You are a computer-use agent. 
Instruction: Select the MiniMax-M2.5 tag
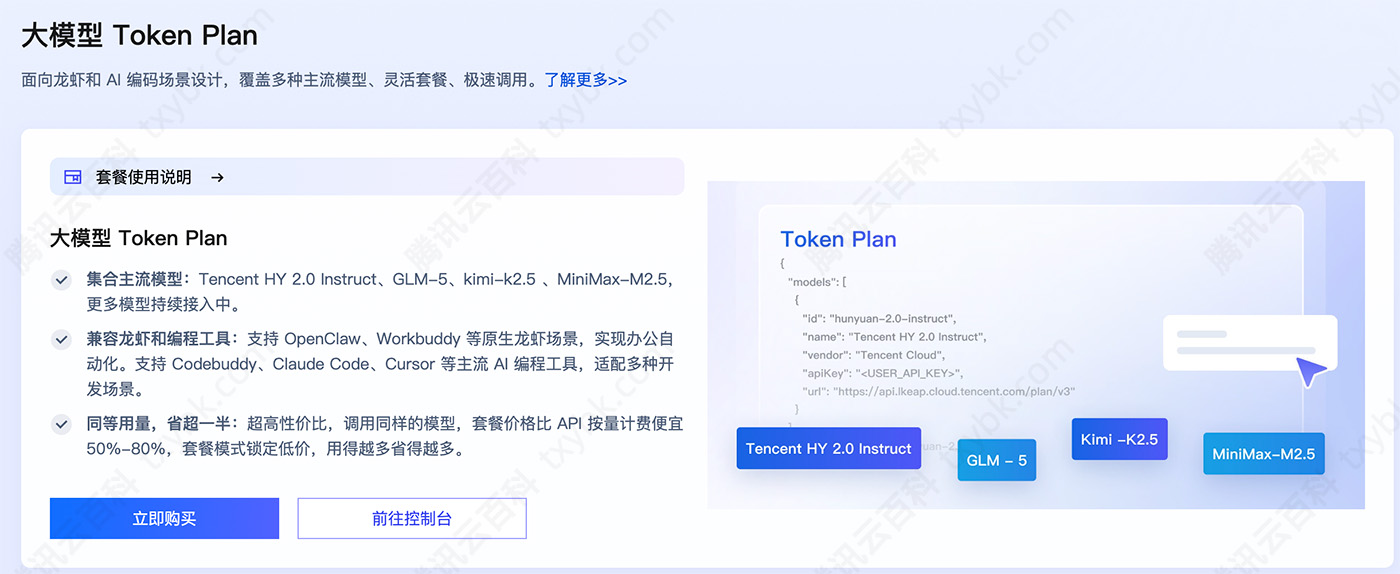click(1263, 454)
